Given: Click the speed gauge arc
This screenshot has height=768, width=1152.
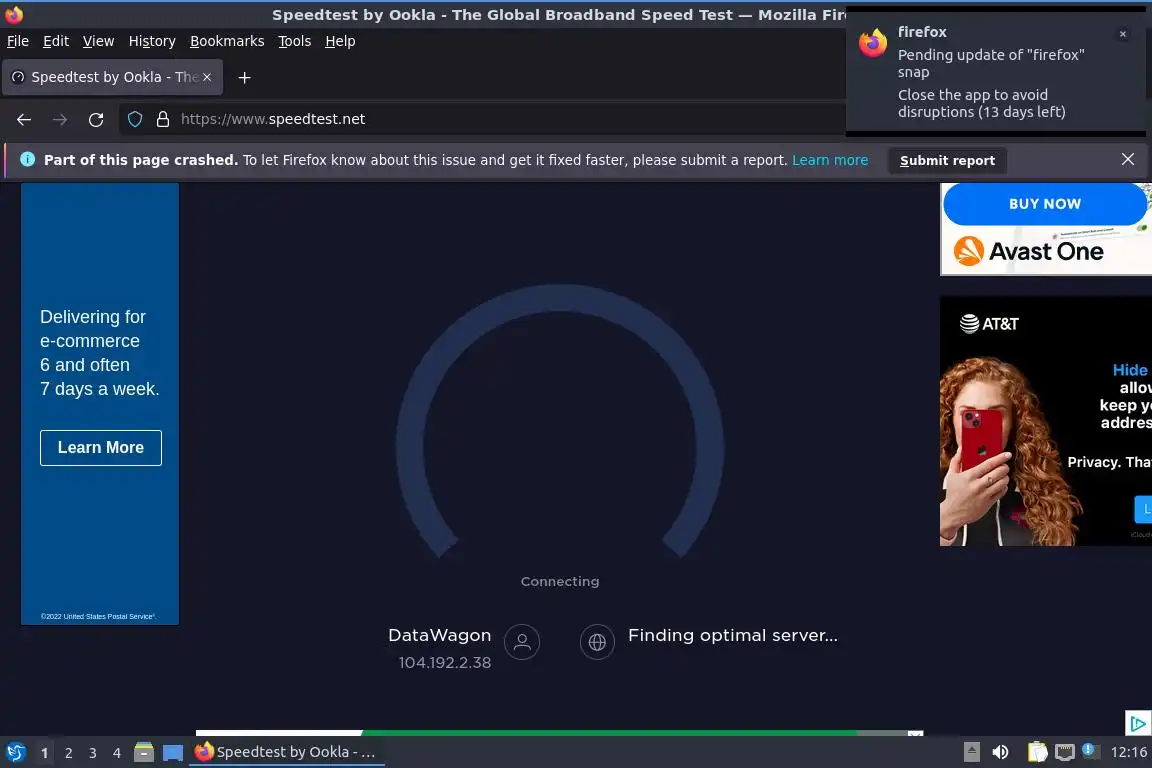Looking at the screenshot, I should pos(560,297).
